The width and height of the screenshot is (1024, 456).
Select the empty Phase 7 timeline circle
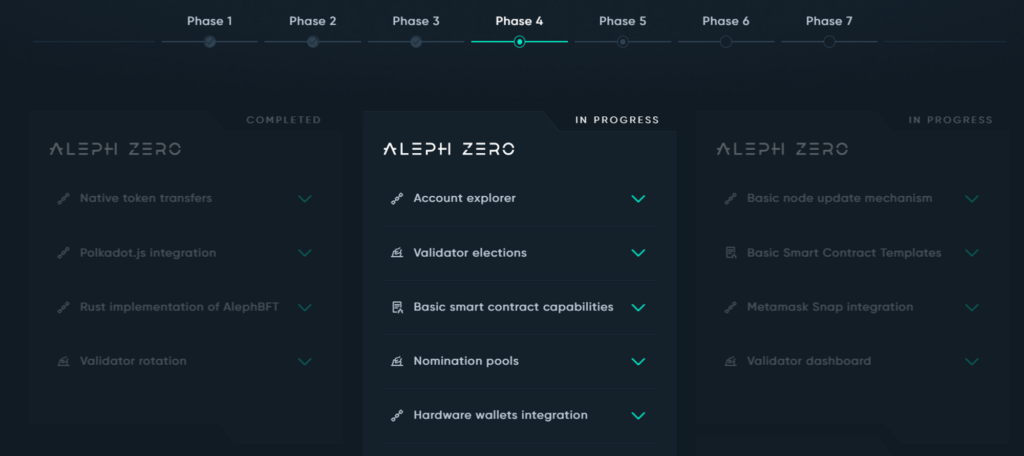(829, 42)
